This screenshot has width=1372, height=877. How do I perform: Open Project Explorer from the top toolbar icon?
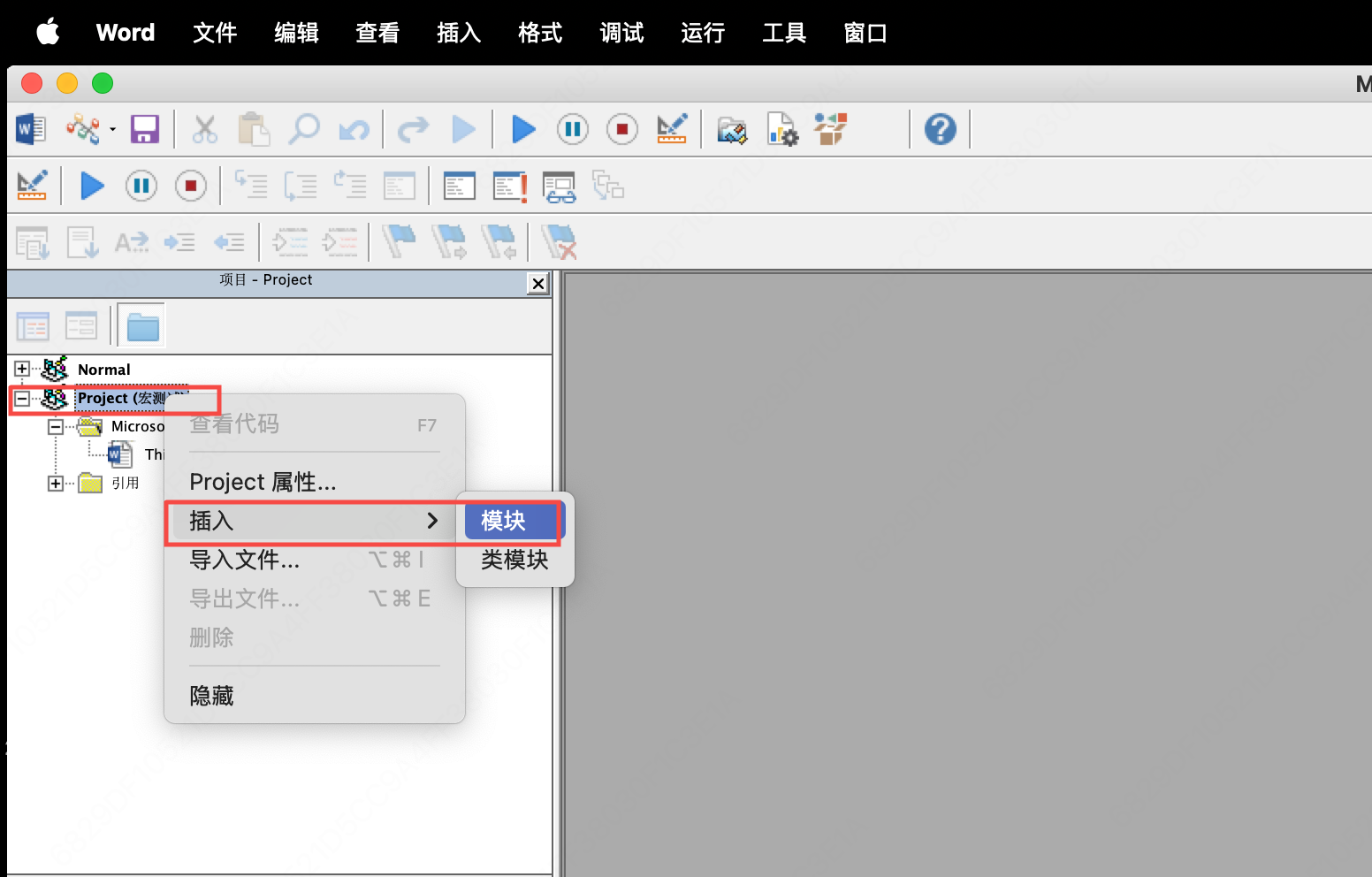click(732, 130)
